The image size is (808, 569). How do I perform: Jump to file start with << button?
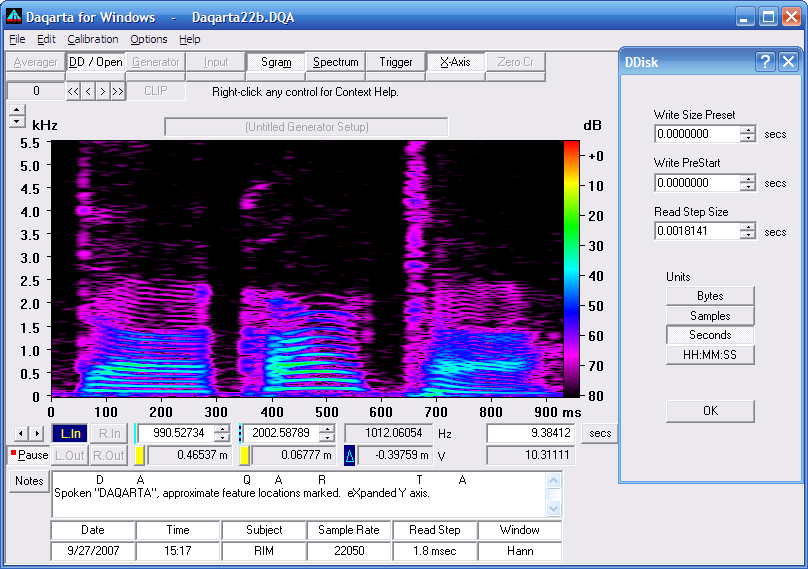[x=73, y=92]
